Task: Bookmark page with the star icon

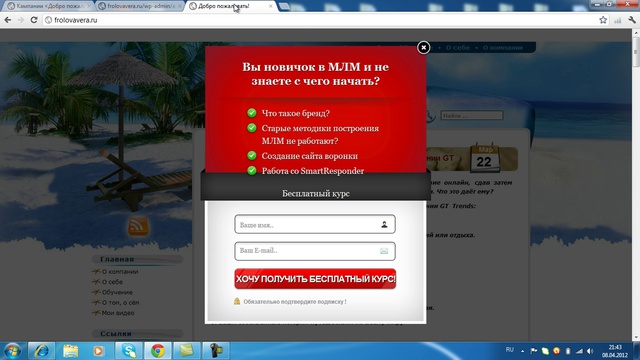Action: (603, 20)
